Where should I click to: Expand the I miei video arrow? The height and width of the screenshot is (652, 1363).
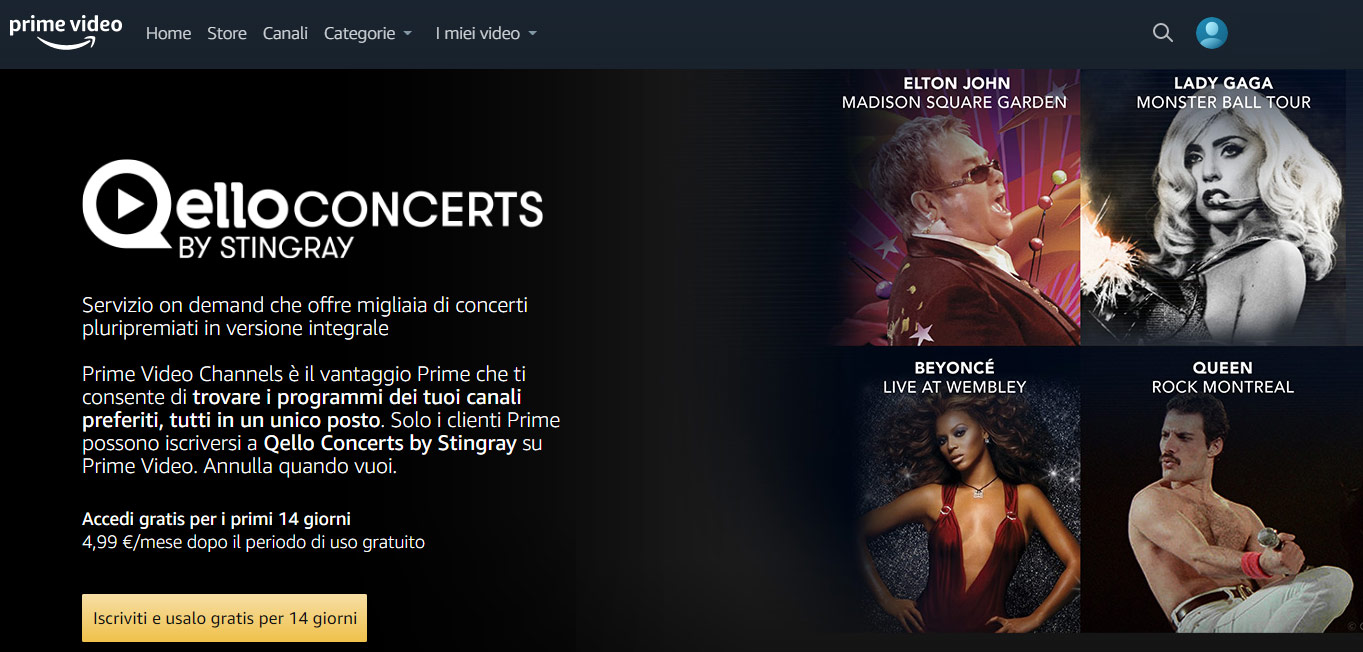click(532, 34)
